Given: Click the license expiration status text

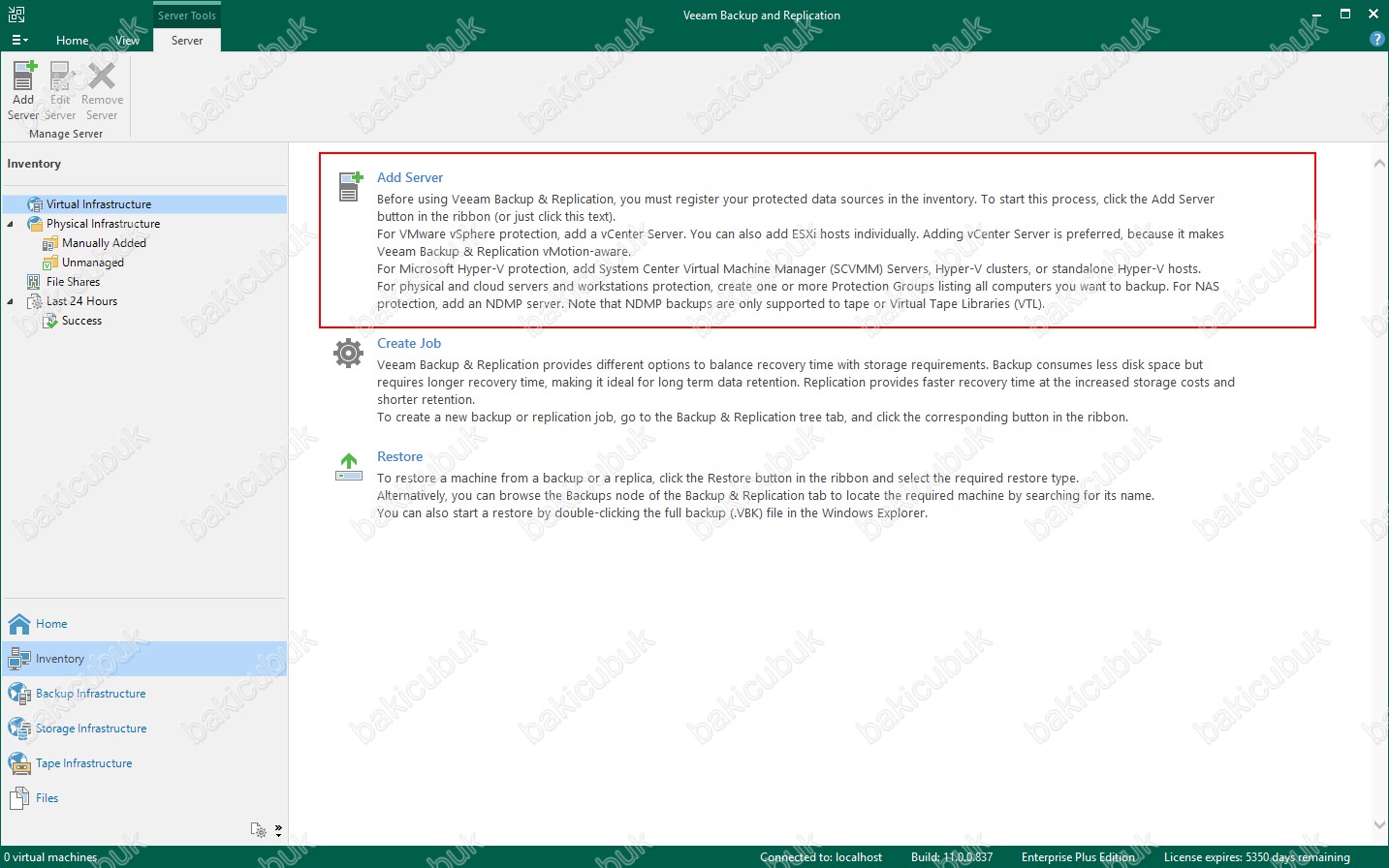Looking at the screenshot, I should pos(1256,857).
